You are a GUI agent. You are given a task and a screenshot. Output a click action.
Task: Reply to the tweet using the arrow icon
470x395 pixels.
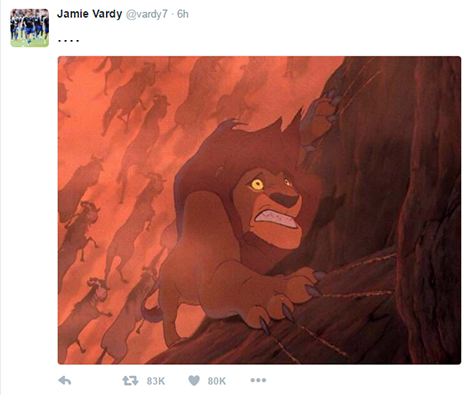(65, 380)
